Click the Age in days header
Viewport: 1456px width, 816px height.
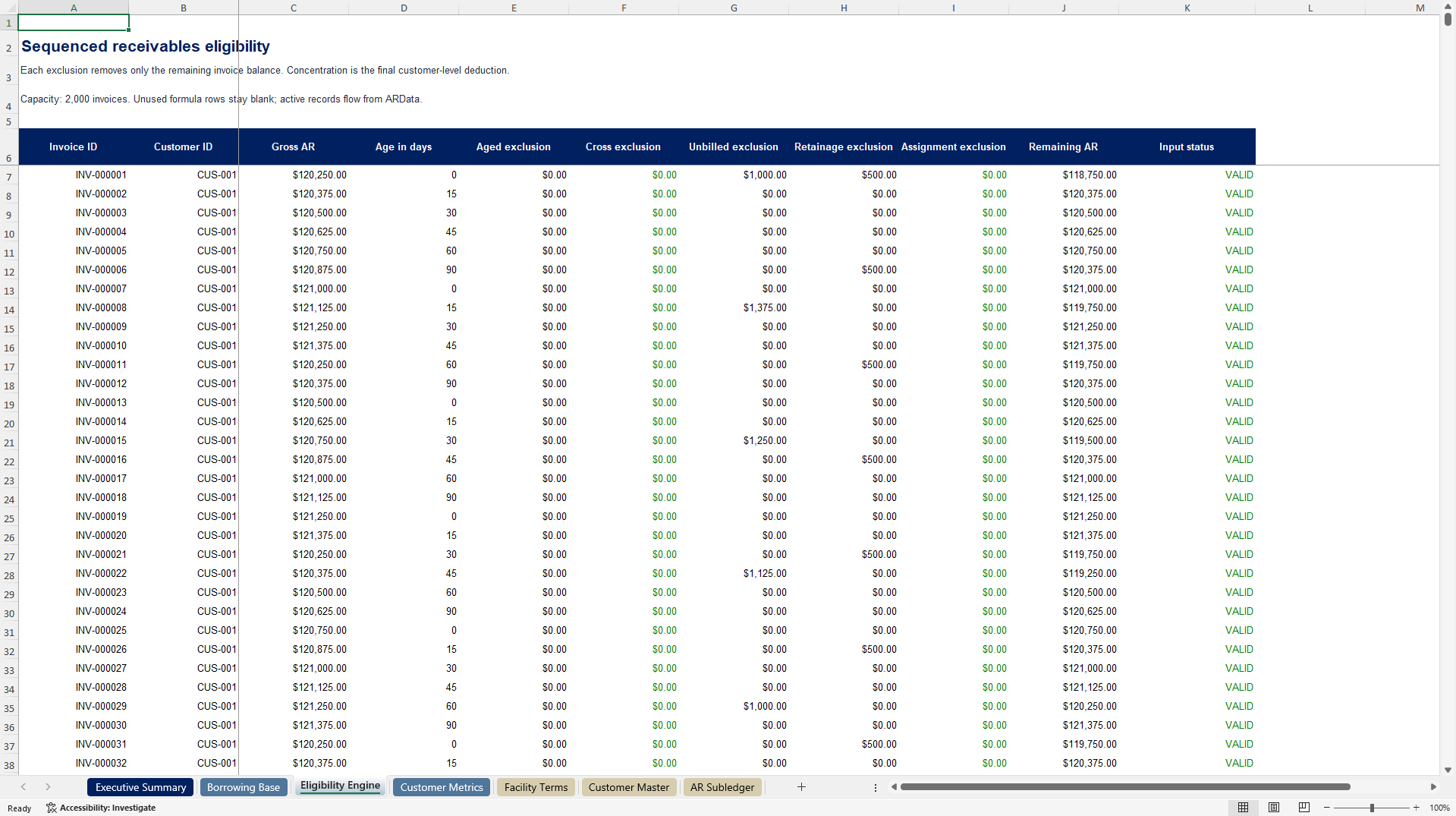(404, 147)
